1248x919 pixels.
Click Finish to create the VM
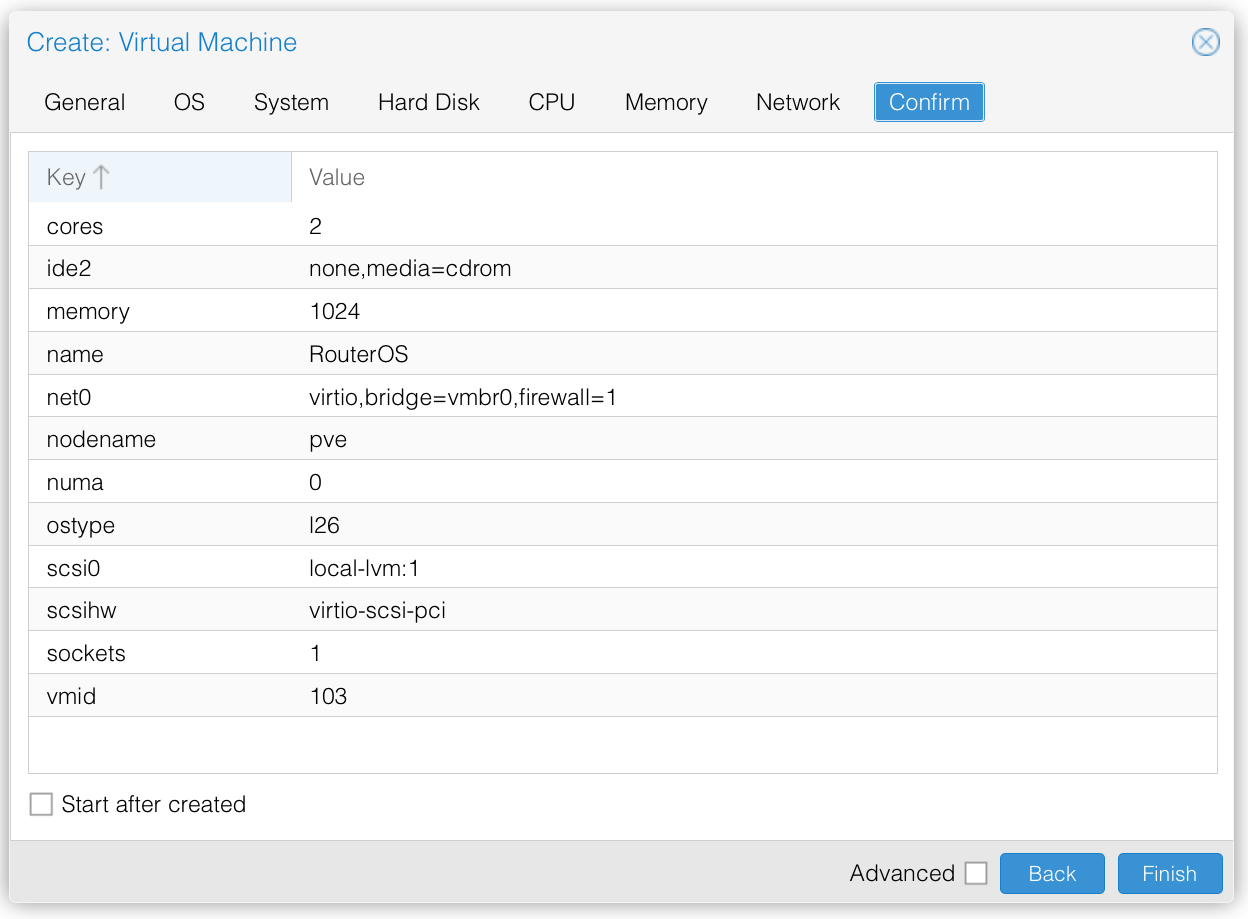(1169, 873)
